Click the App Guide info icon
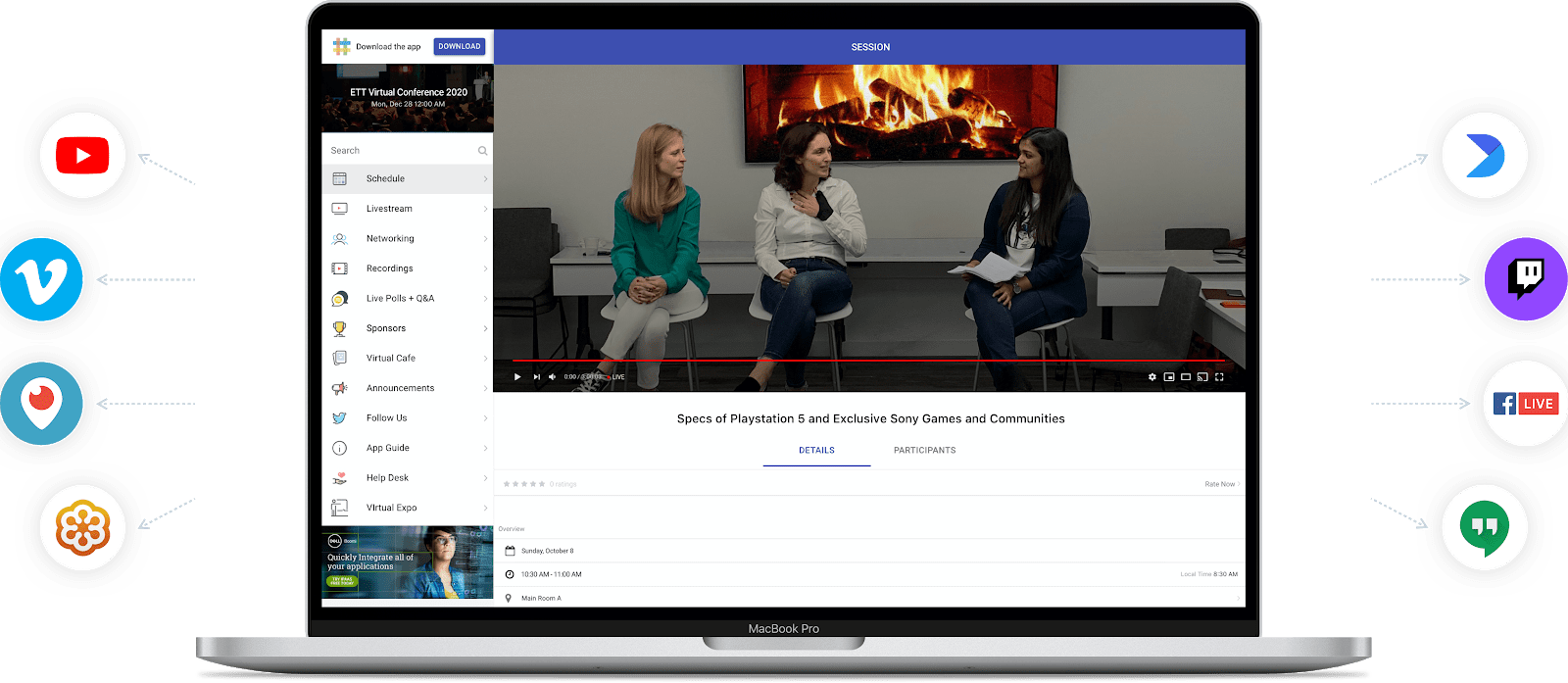The width and height of the screenshot is (1568, 683). (x=340, y=448)
